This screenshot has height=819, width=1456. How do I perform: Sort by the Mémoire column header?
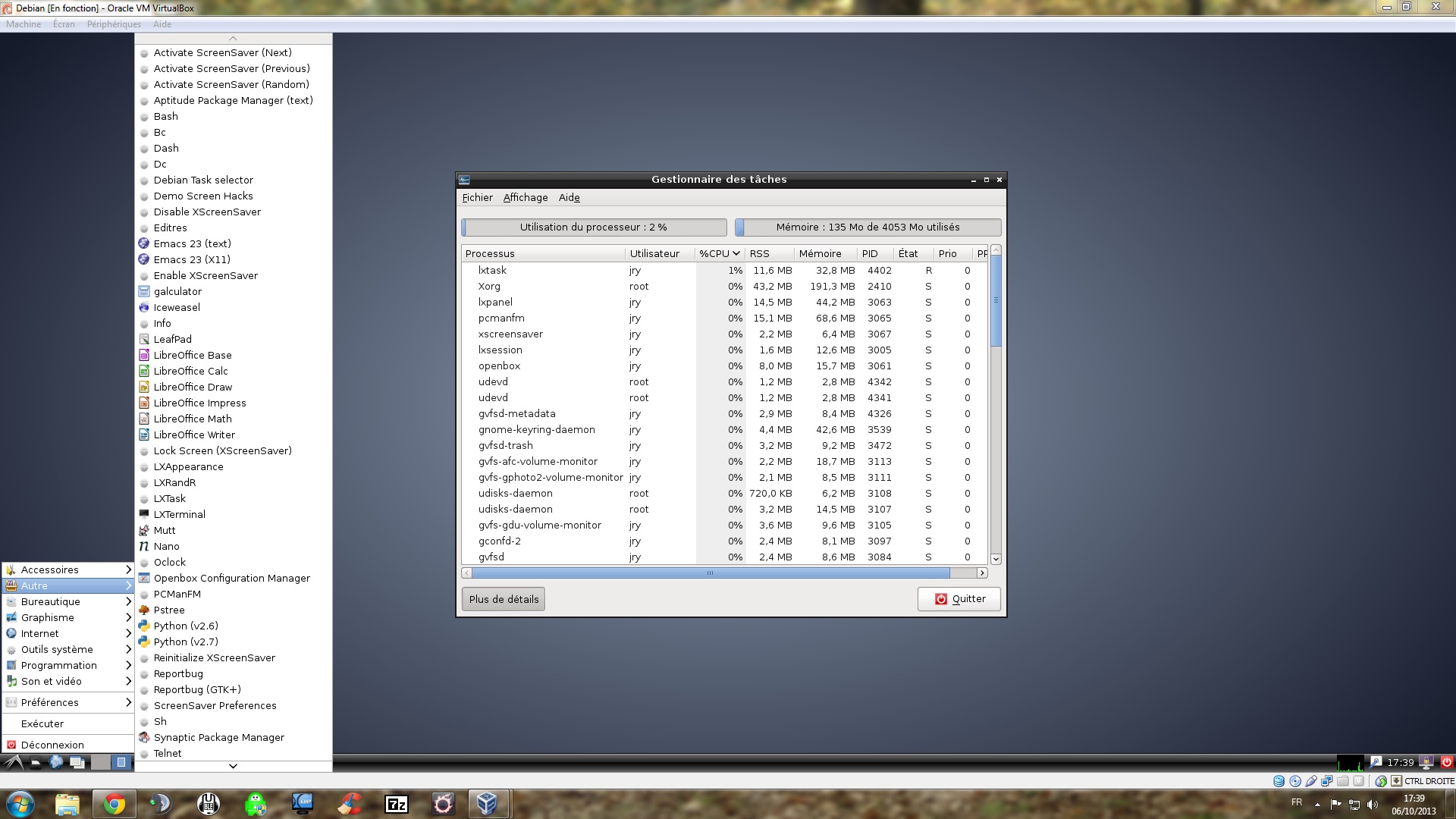[x=826, y=253]
